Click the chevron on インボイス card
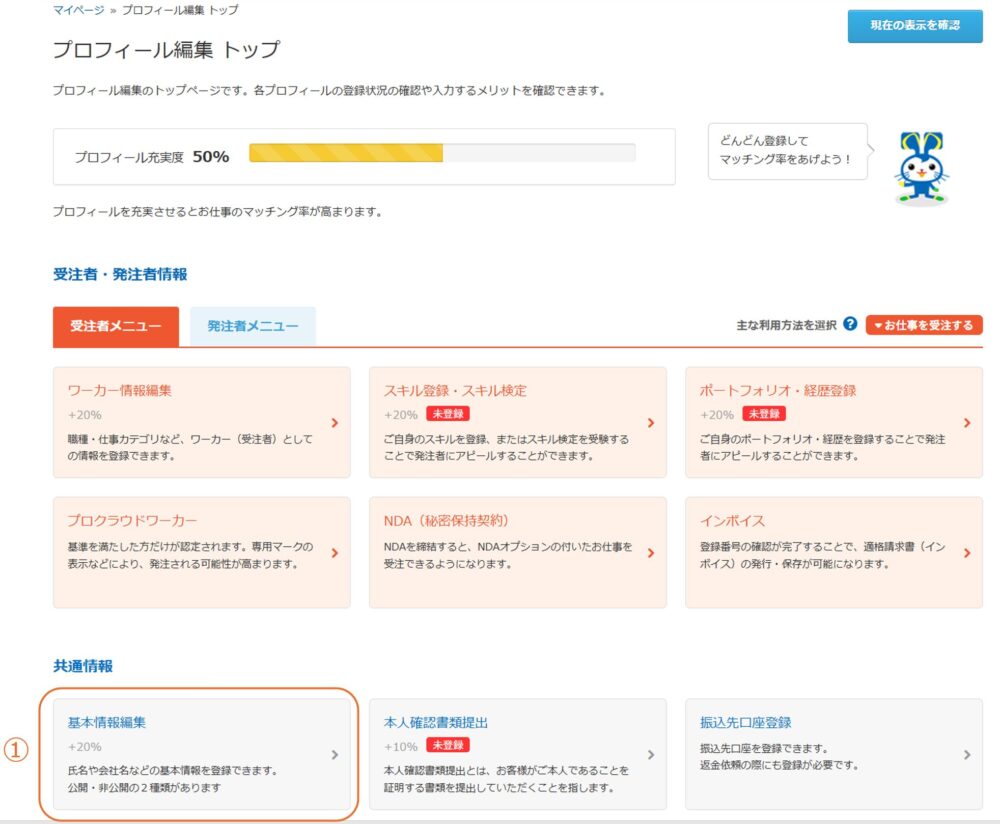The width and height of the screenshot is (1000, 824). tap(967, 553)
